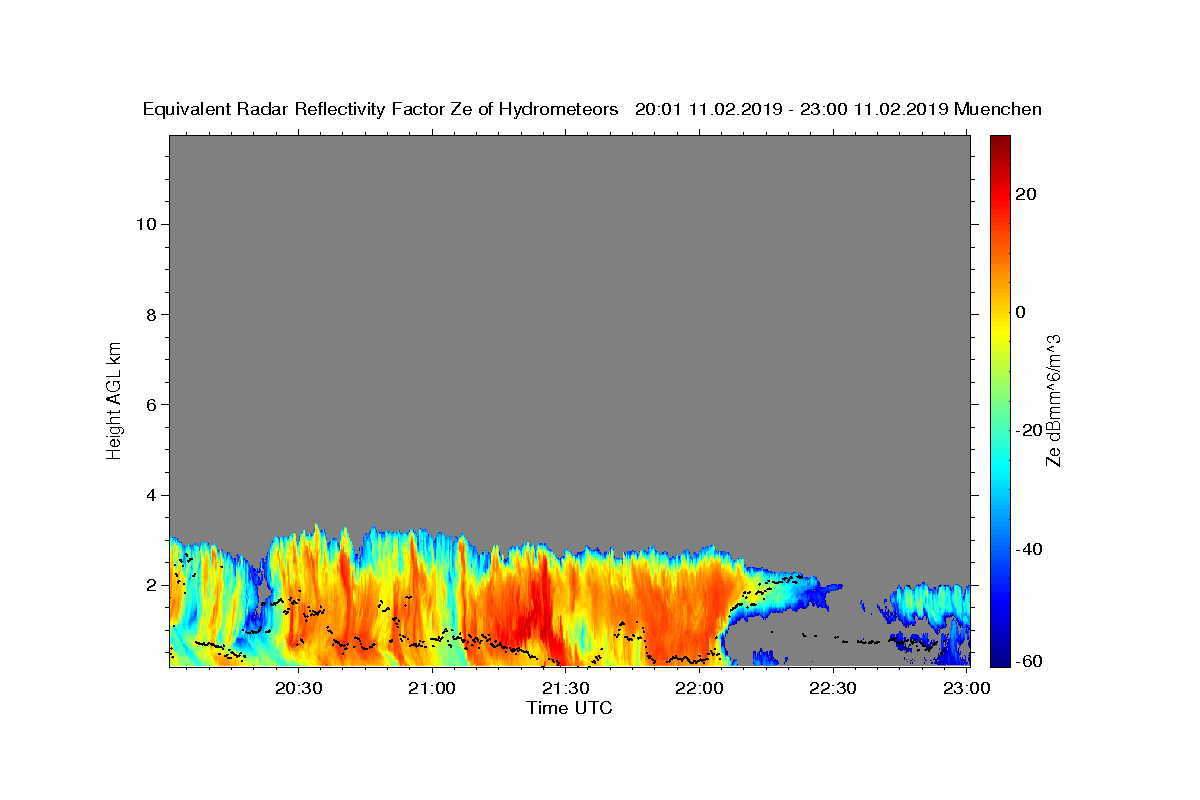The width and height of the screenshot is (1200, 800).
Task: Click the "Time UTC" axis label
Action: point(569,708)
